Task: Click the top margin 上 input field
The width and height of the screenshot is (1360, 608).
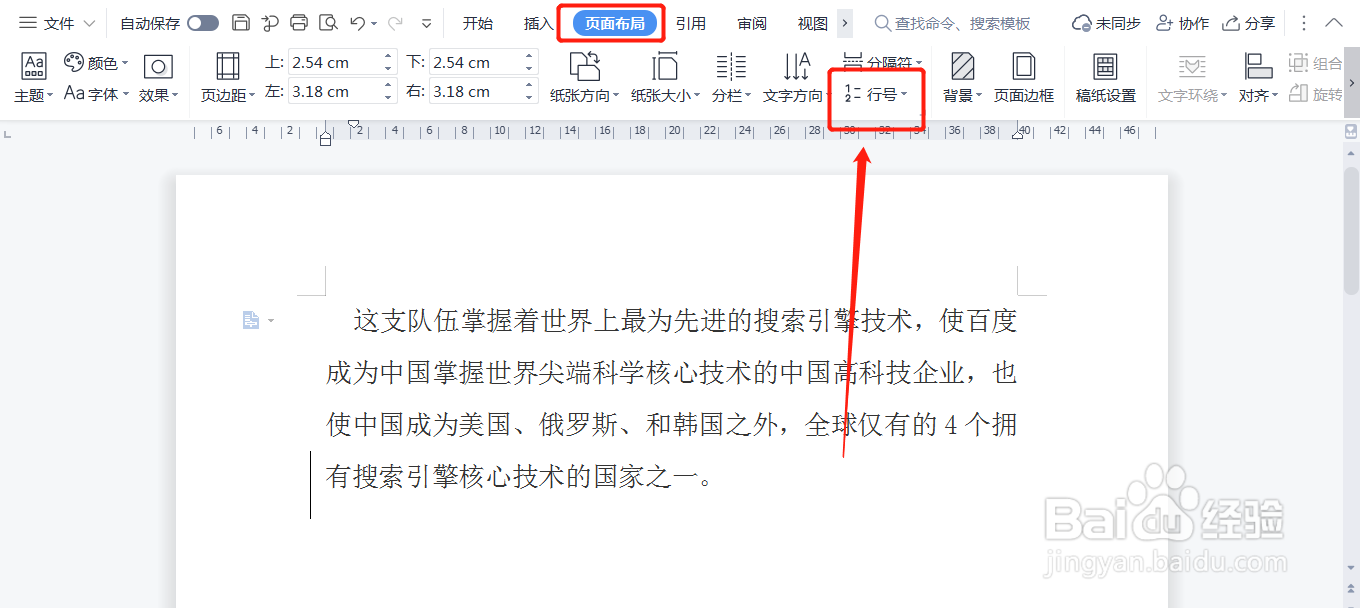Action: (x=334, y=62)
